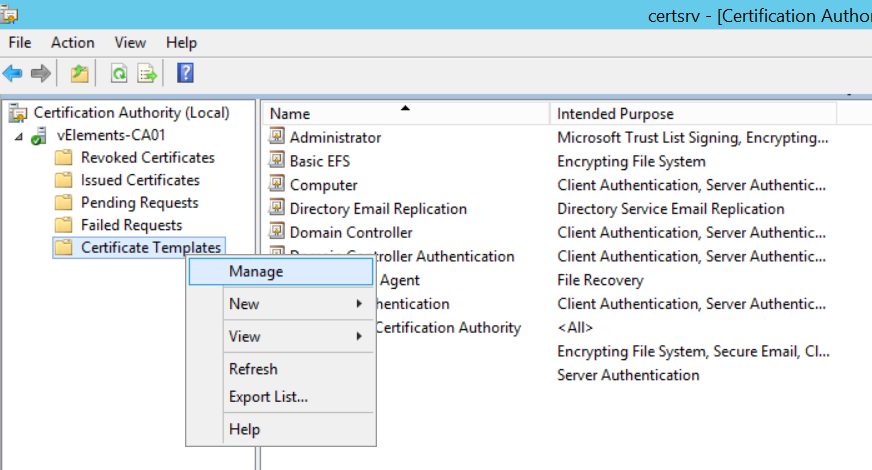Click Refresh in the context menu
The height and width of the screenshot is (470, 872).
[x=253, y=369]
